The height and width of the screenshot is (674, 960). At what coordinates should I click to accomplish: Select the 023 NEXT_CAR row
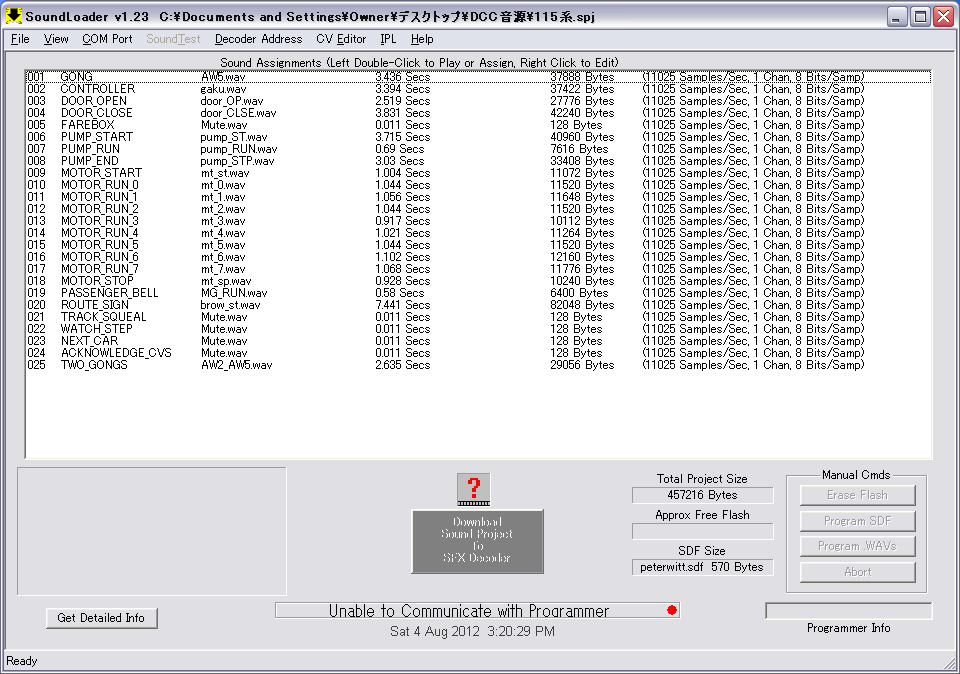click(478, 341)
